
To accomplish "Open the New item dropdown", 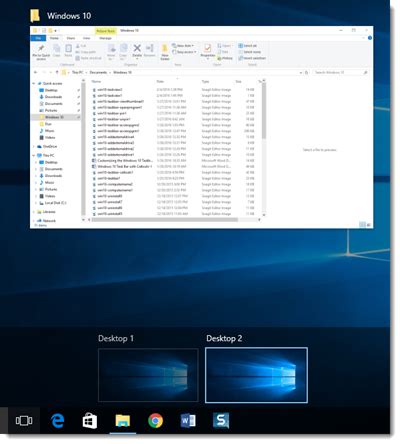I will (x=183, y=46).
